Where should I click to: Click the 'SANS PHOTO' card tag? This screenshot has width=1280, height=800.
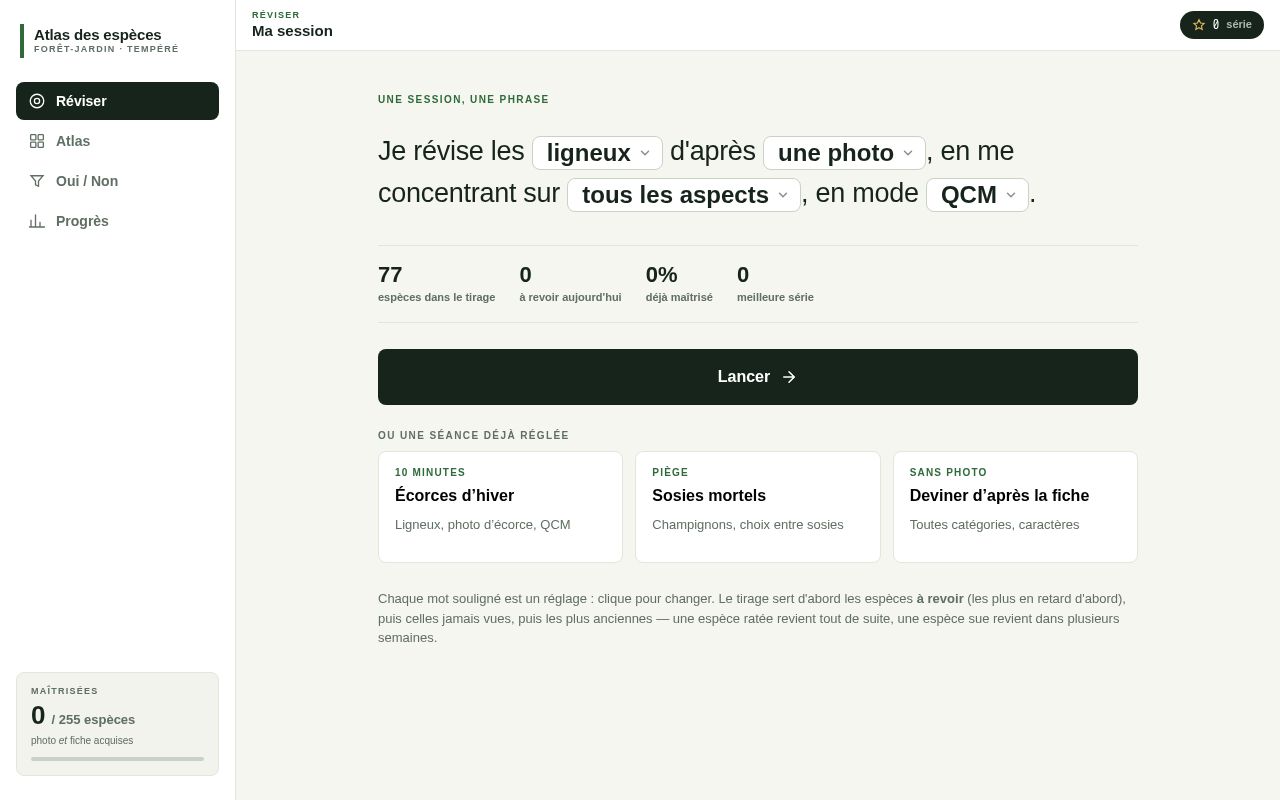(x=948, y=473)
